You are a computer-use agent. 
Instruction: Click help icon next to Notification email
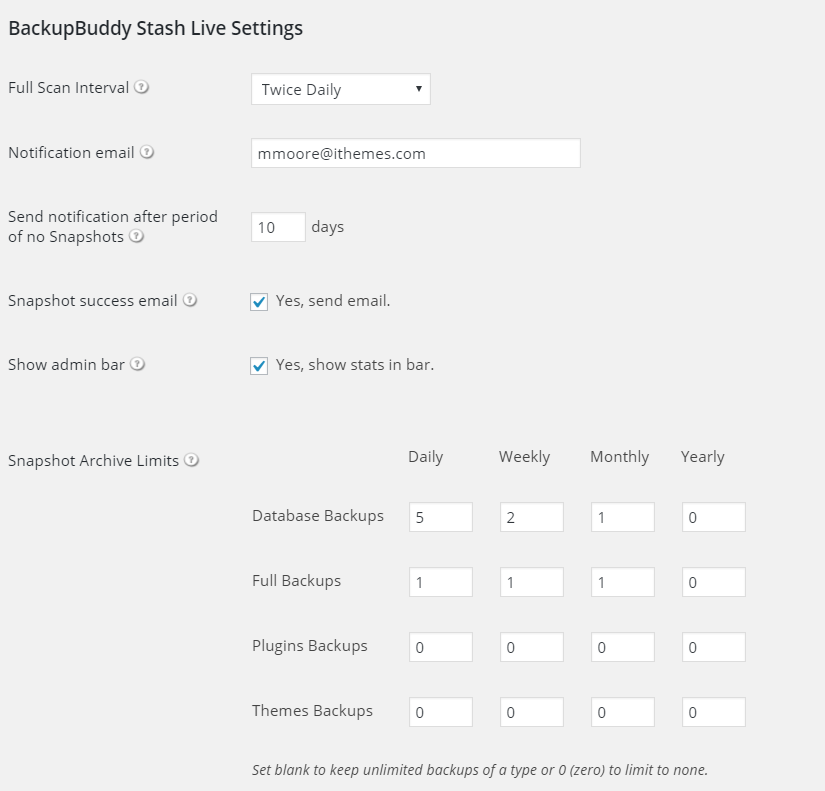tap(147, 152)
